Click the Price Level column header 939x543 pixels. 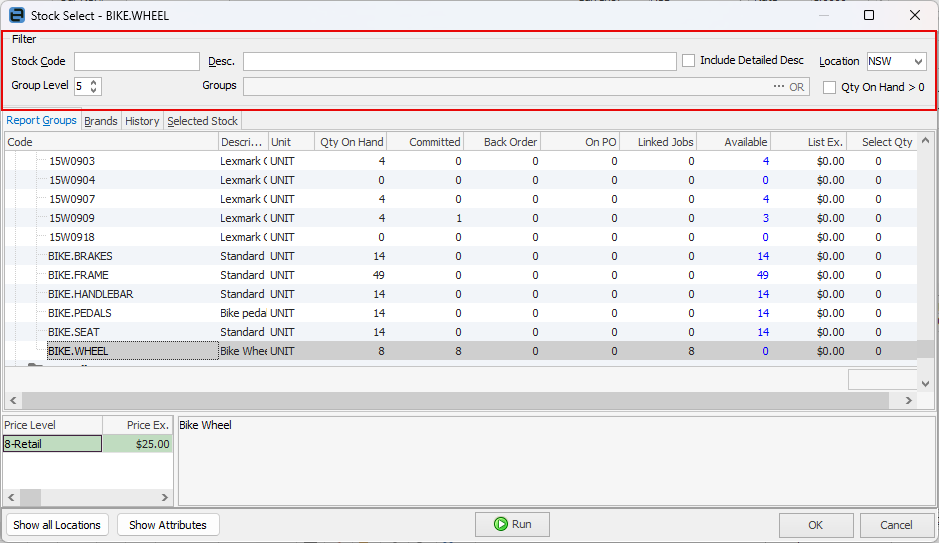[x=53, y=425]
